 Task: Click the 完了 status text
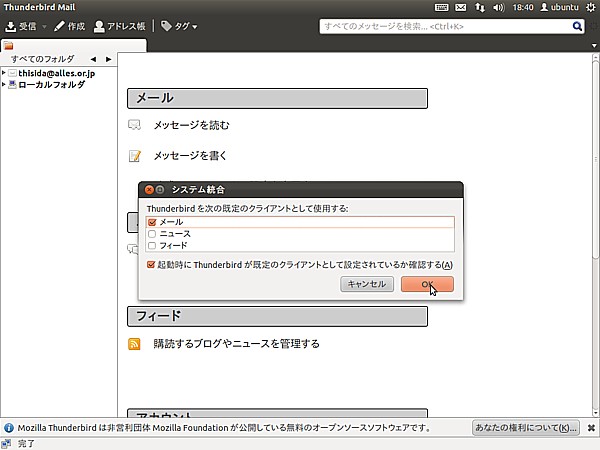coord(26,444)
